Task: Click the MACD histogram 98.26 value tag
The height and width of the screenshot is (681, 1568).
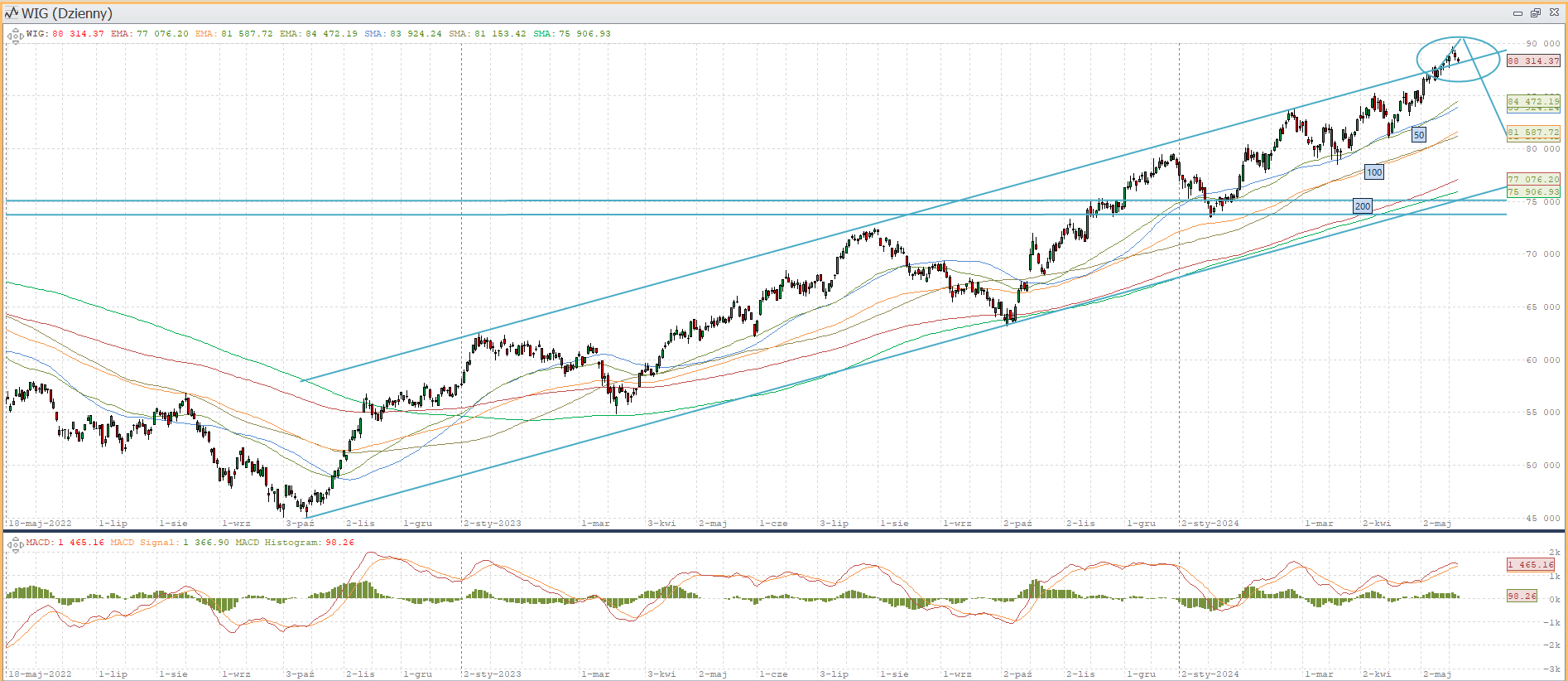Action: (x=1522, y=596)
